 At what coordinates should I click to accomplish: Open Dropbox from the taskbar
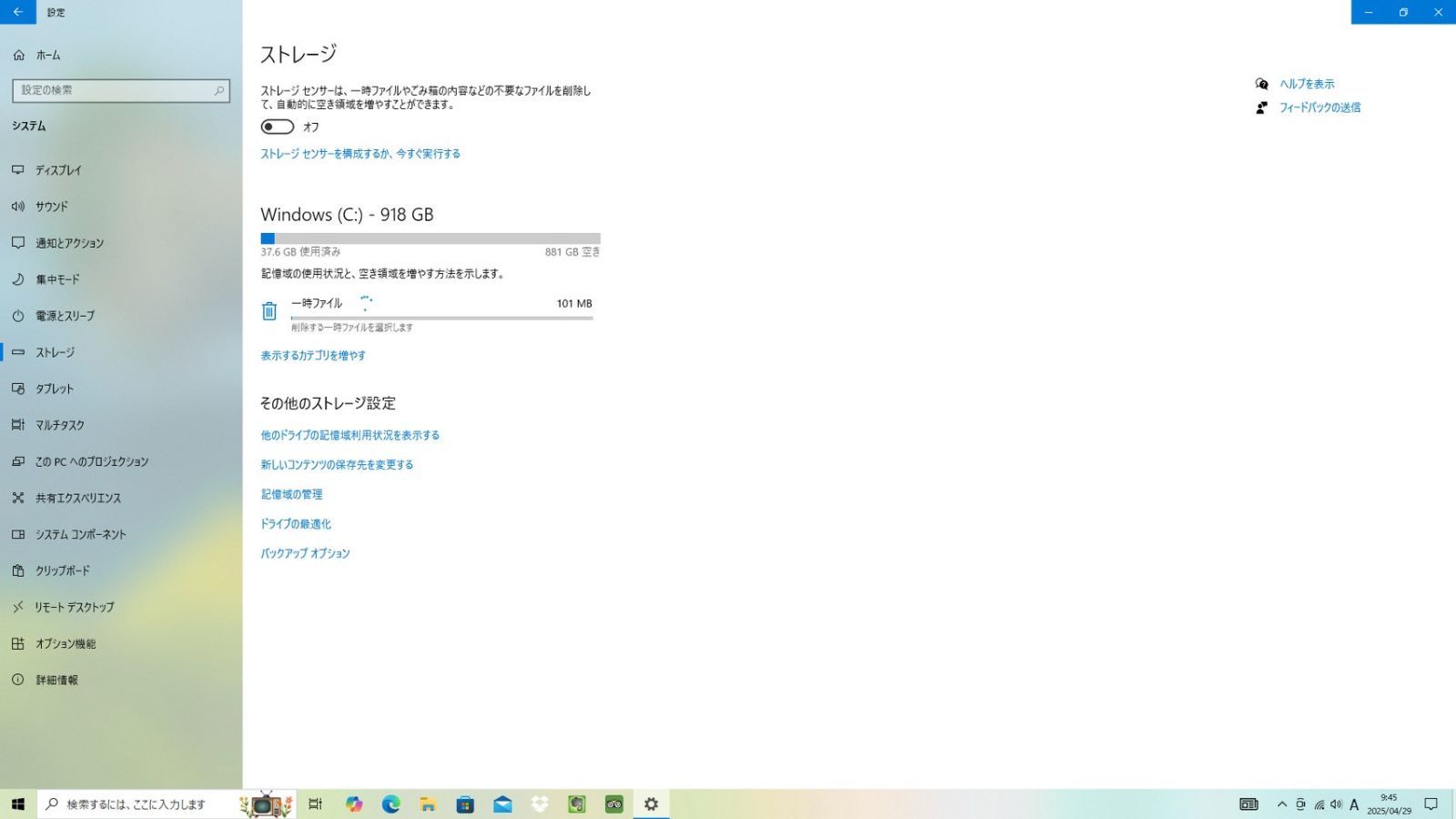(540, 804)
